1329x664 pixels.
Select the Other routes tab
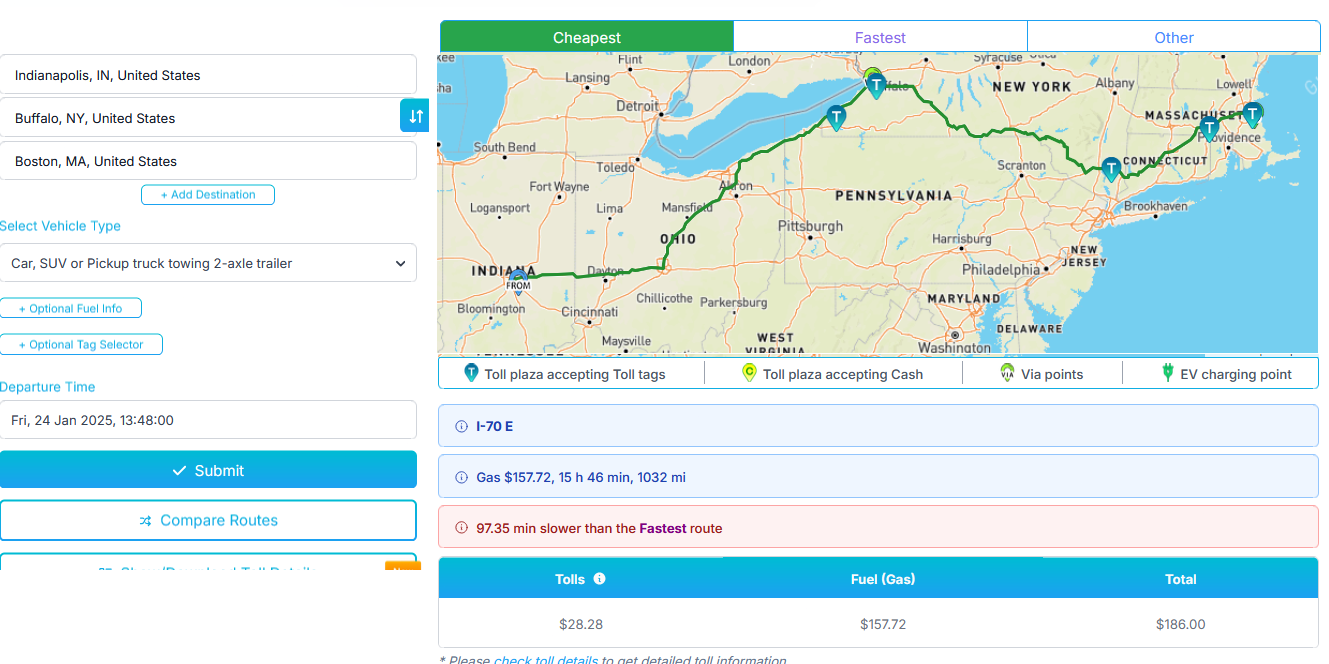tap(1173, 38)
